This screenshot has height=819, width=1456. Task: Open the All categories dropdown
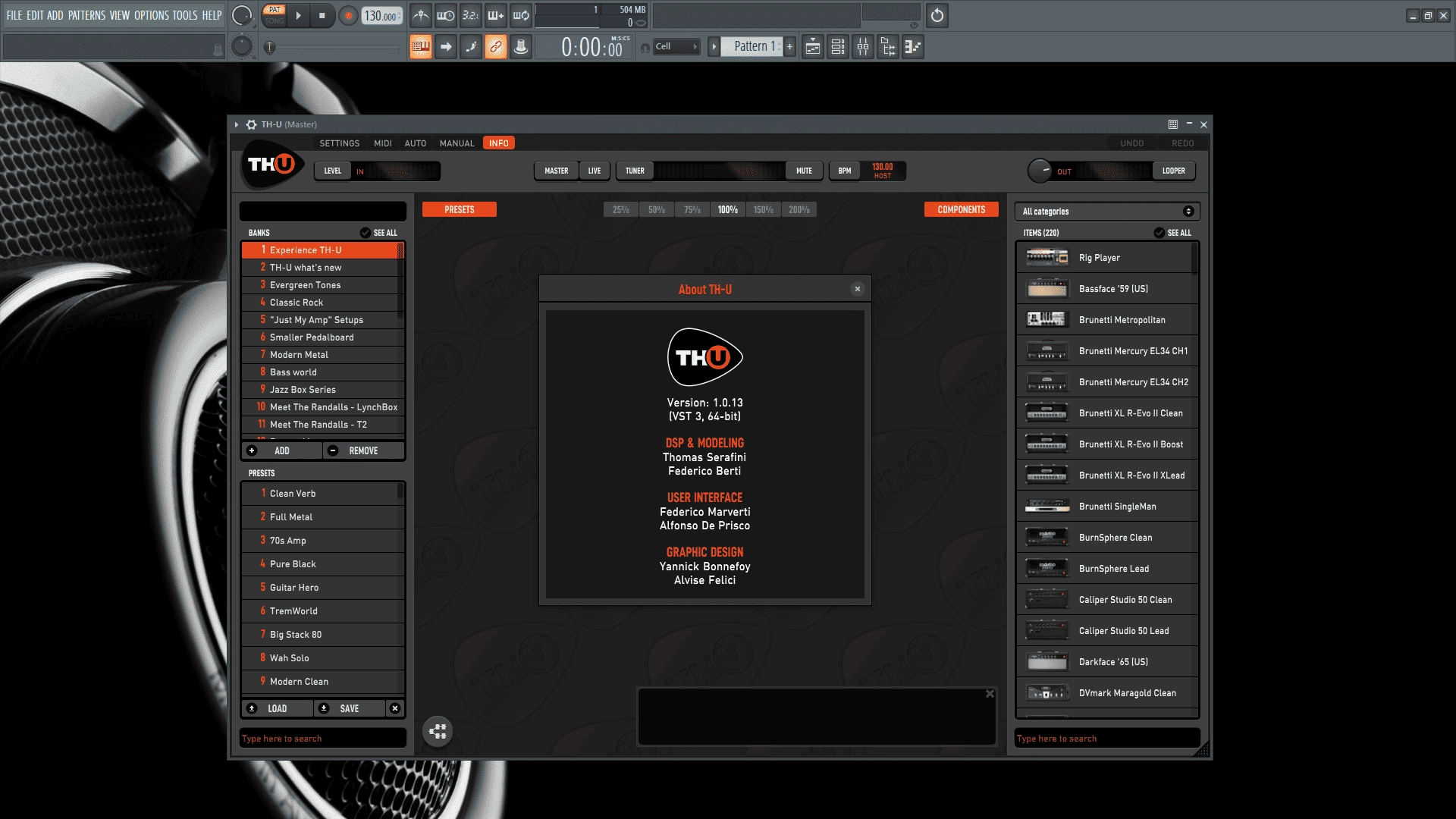(1107, 212)
